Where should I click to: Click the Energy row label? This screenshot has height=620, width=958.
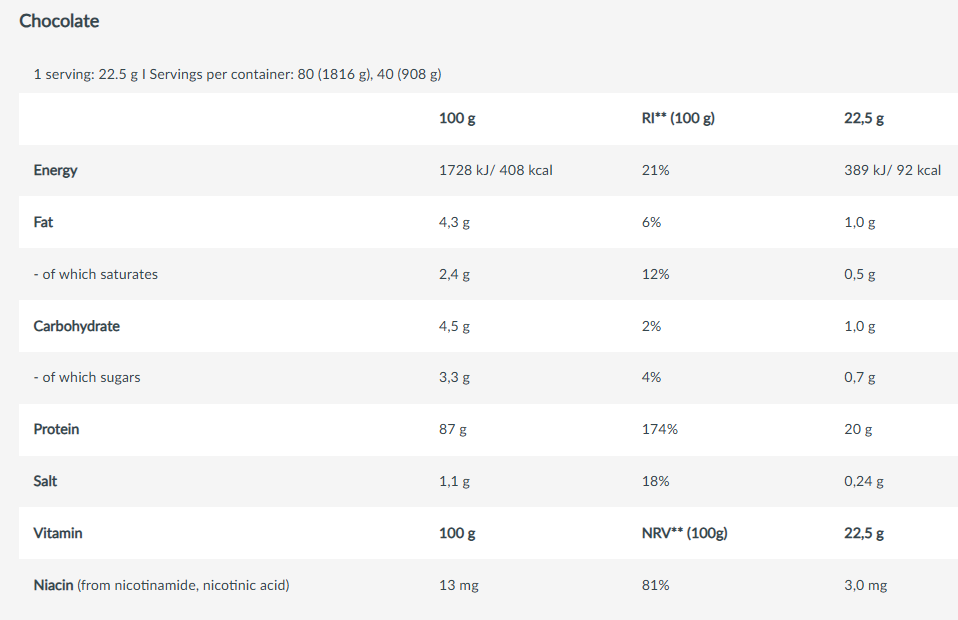55,170
